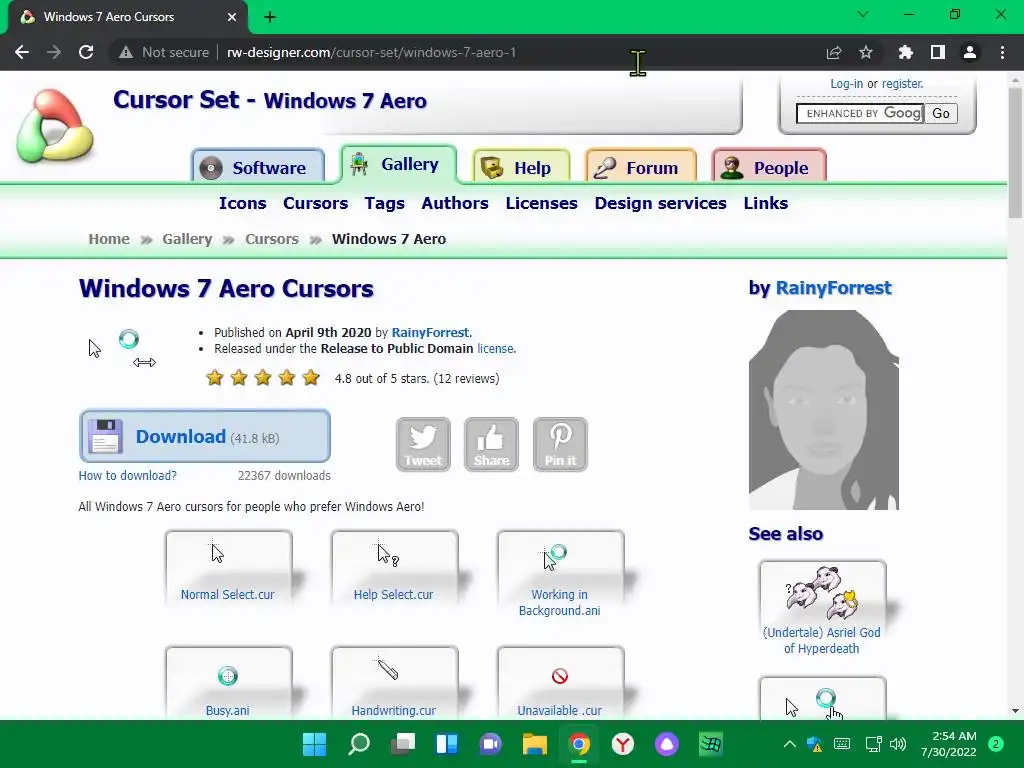The image size is (1024, 768).
Task: Go to the Icons section
Action: click(242, 203)
